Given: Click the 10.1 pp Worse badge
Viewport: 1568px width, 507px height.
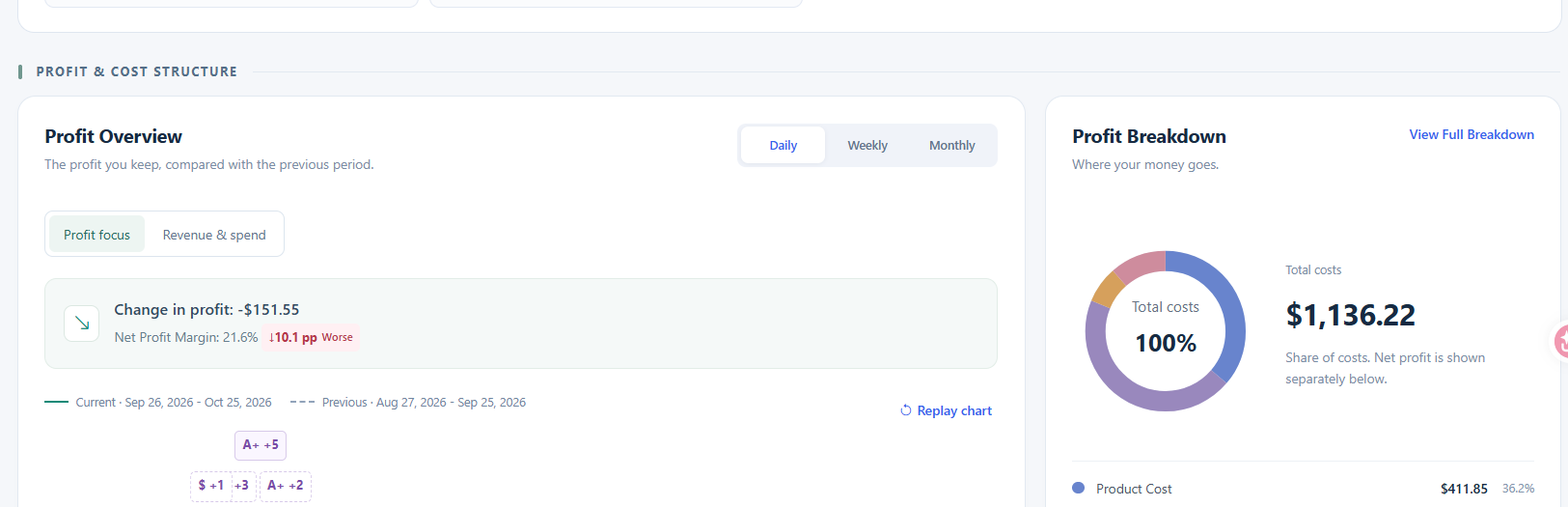Looking at the screenshot, I should click(x=311, y=337).
